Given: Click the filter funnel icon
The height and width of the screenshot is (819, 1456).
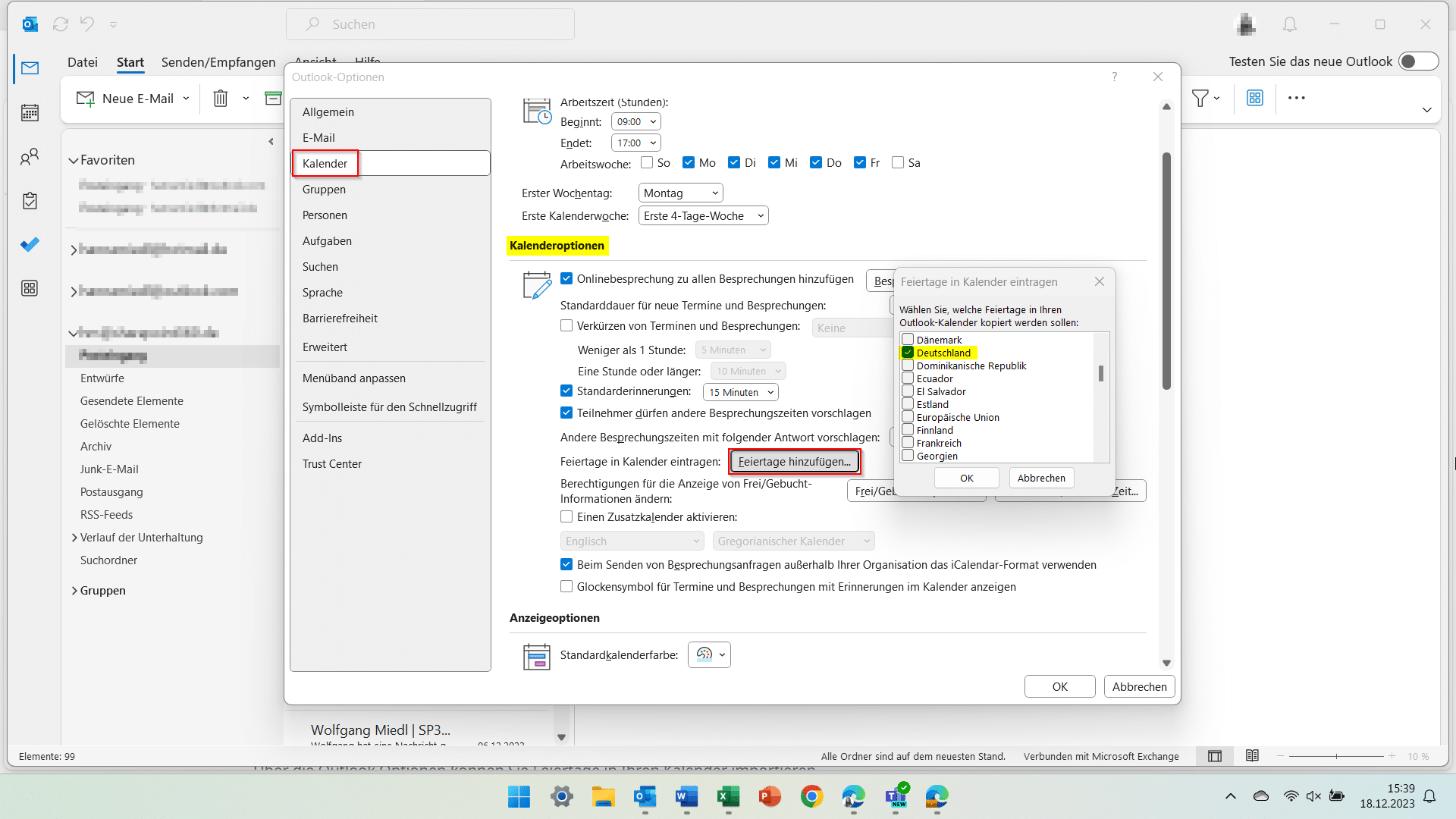Looking at the screenshot, I should click(x=1200, y=99).
